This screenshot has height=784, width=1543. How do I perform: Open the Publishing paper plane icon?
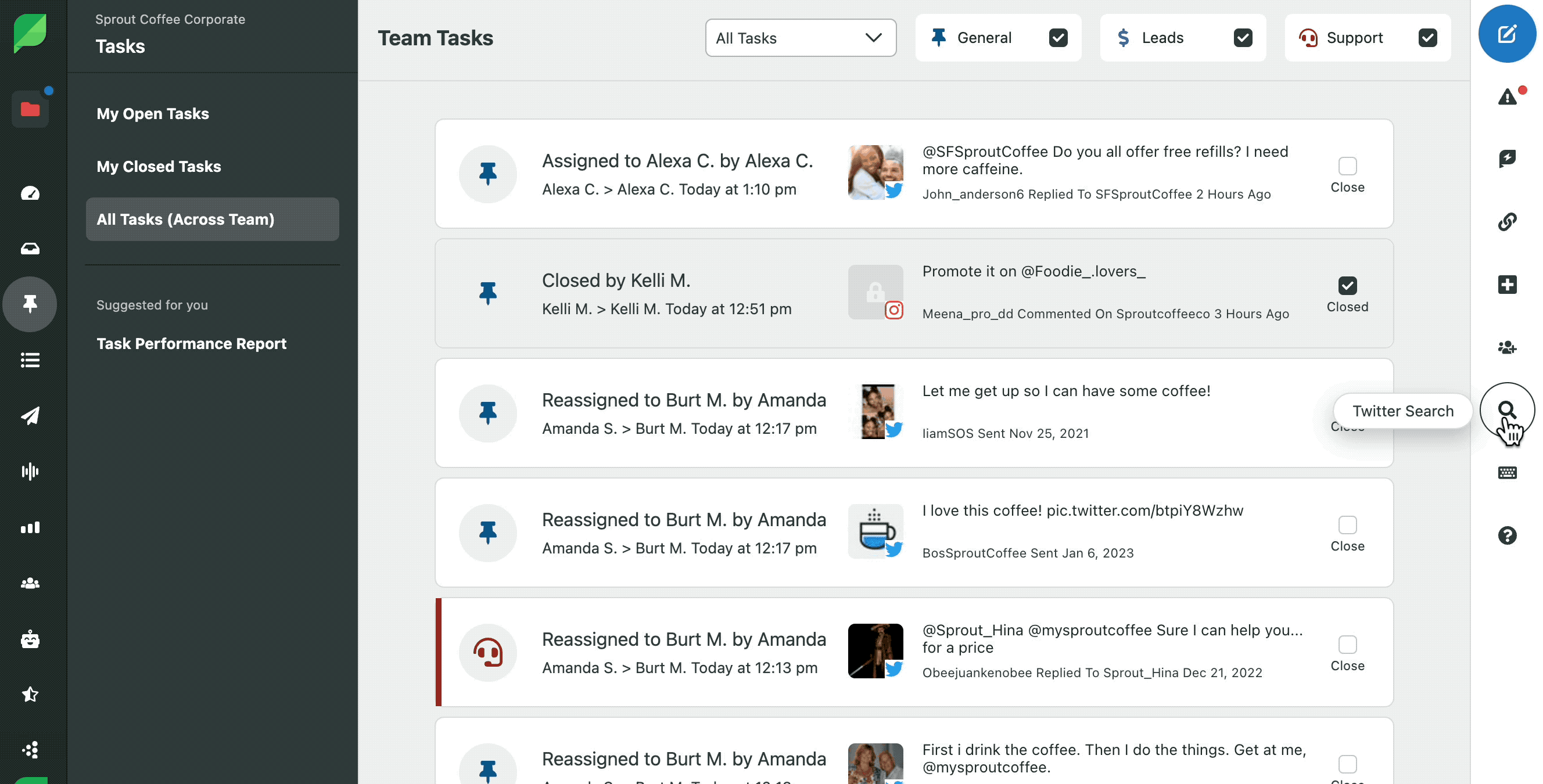(x=30, y=416)
